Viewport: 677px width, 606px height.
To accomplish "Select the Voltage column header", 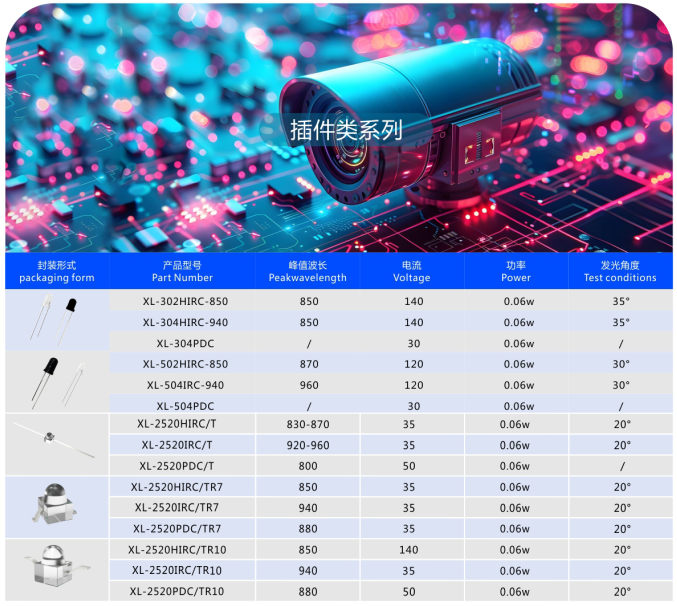I will [x=411, y=272].
